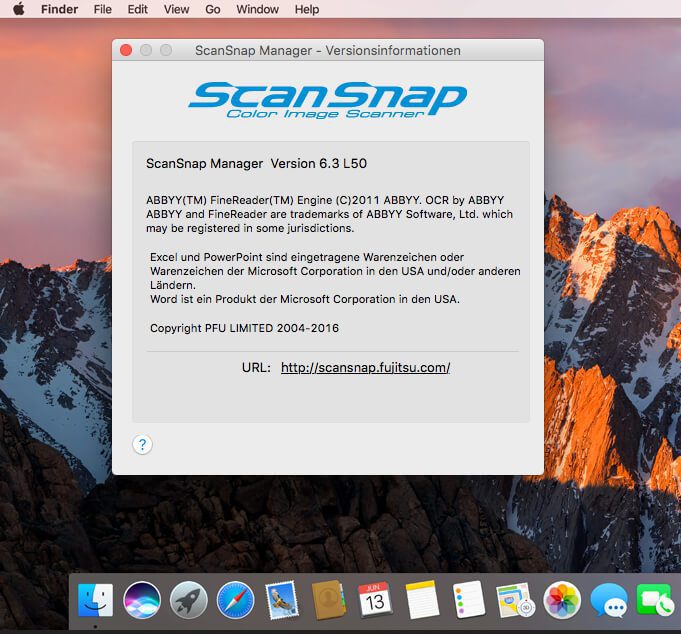
Task: Open Launchpad rocket icon in Dock
Action: 188,600
